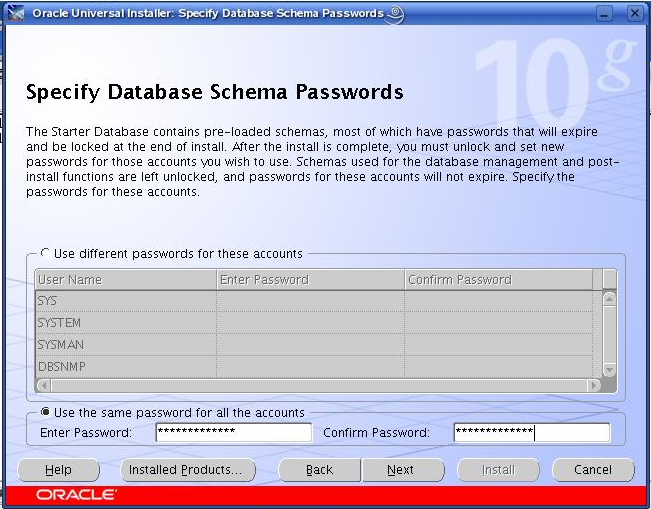Select 'Use different passwords for these accounts'
The image size is (651, 509).
[46, 254]
